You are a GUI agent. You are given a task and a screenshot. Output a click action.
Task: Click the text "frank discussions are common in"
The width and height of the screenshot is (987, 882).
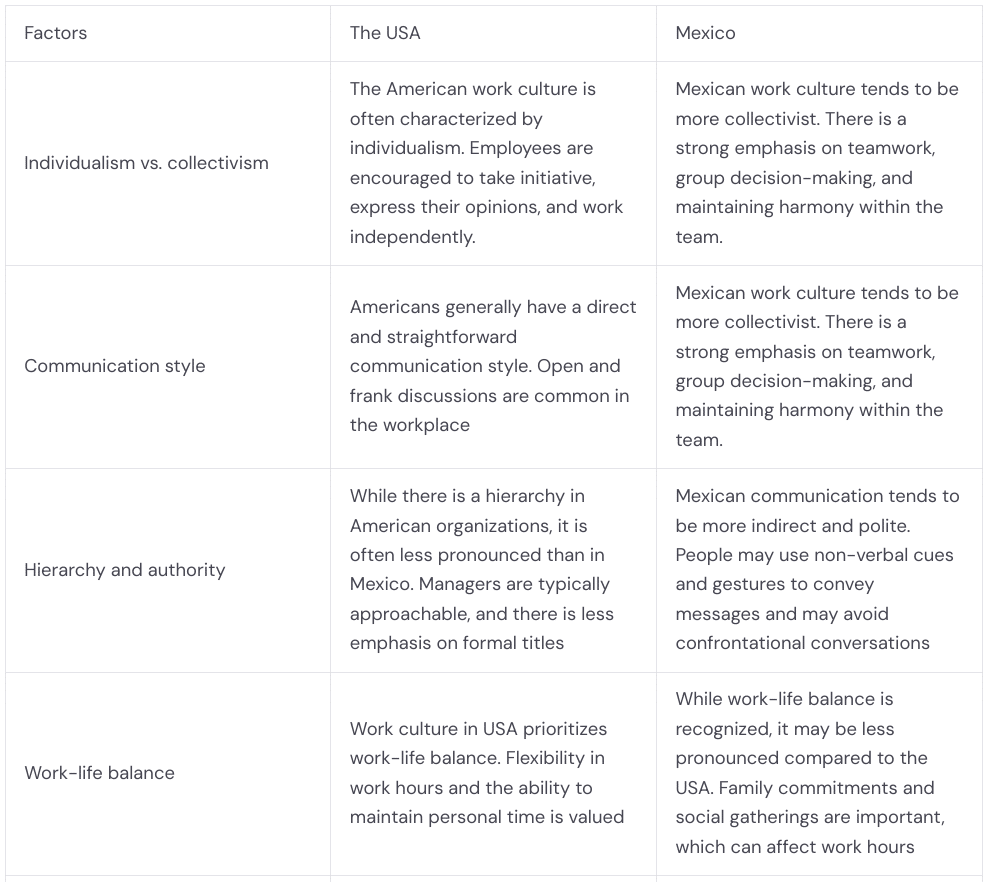(x=489, y=396)
